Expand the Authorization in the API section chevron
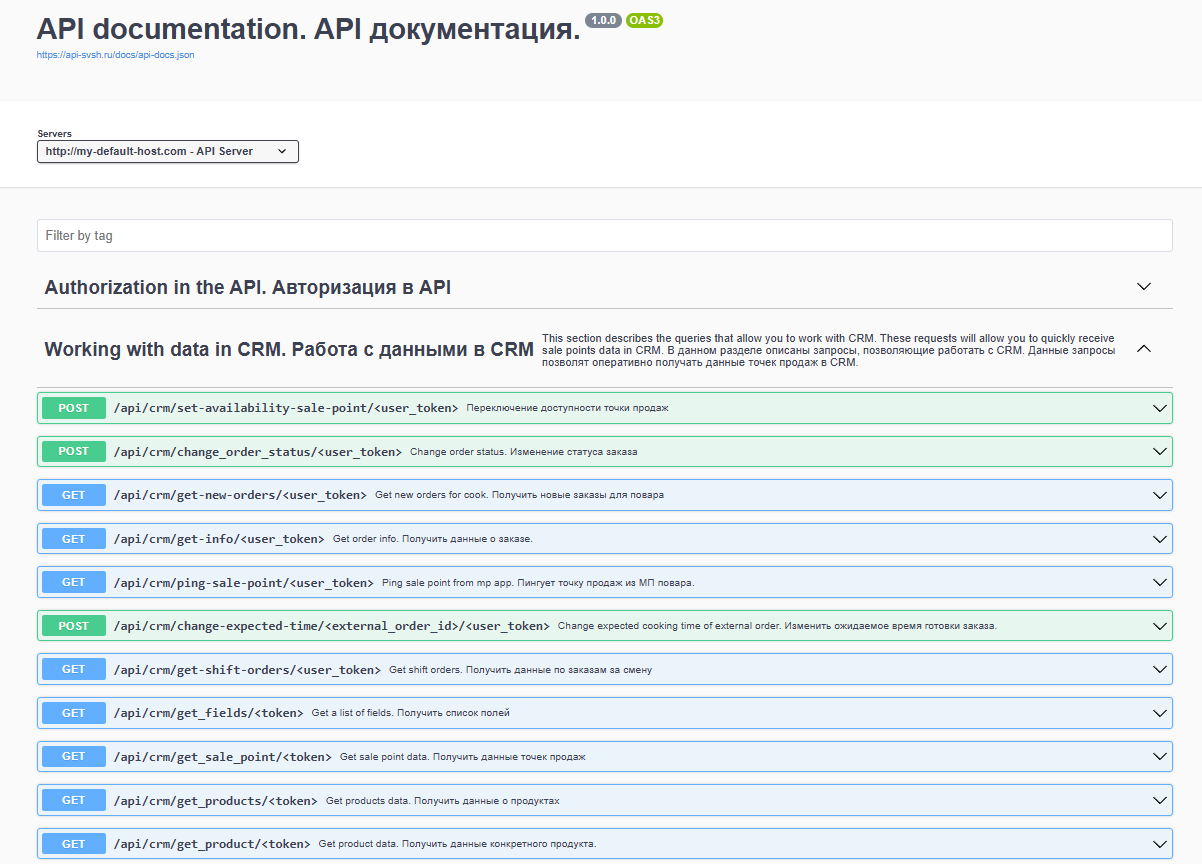This screenshot has height=864, width=1202. click(x=1145, y=287)
